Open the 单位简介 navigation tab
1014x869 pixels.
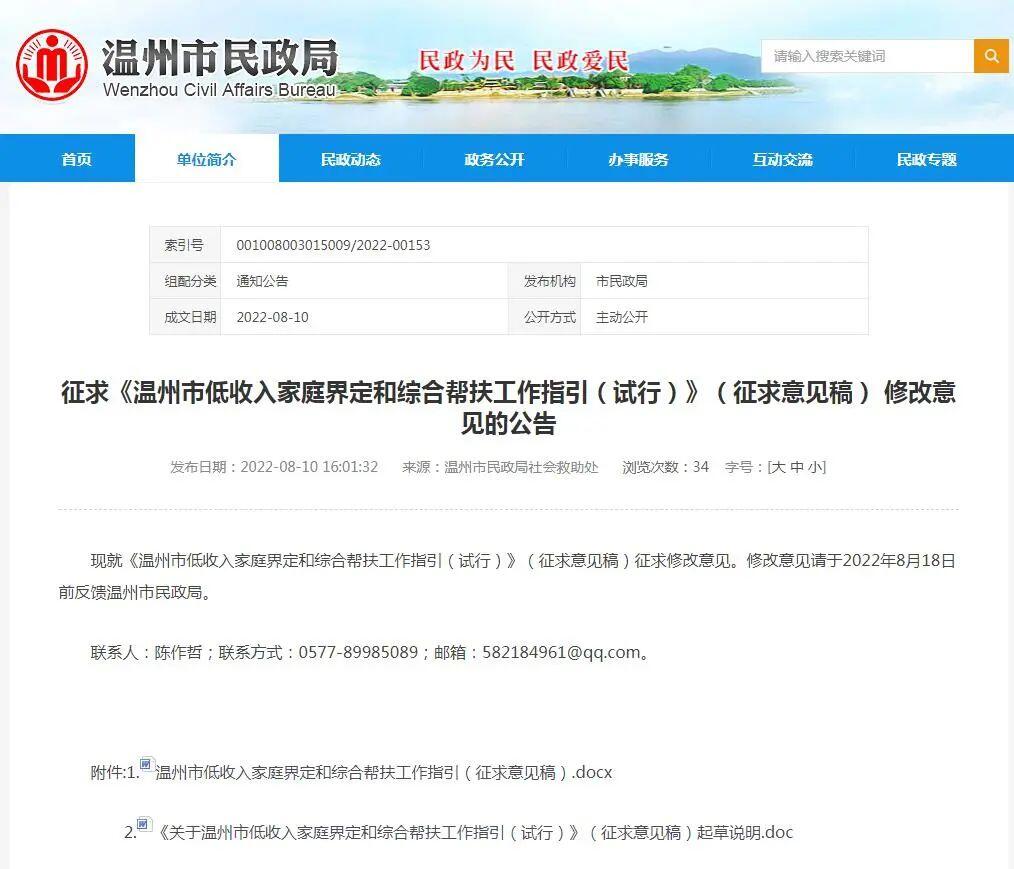click(207, 159)
